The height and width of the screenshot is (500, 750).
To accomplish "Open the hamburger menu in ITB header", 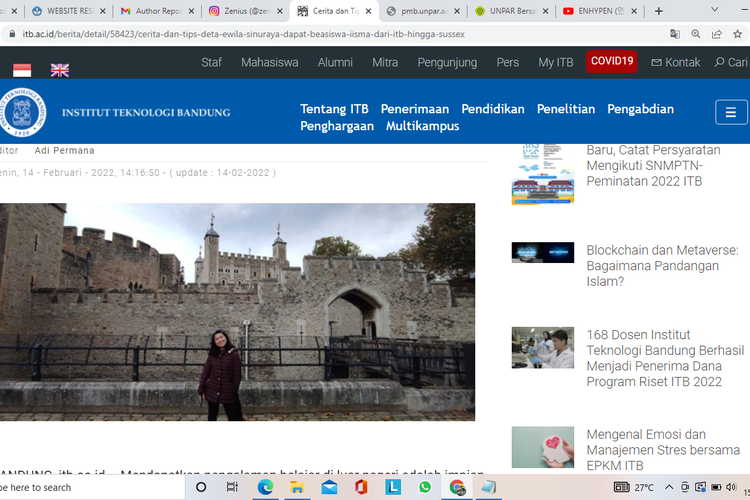I will pyautogui.click(x=731, y=112).
